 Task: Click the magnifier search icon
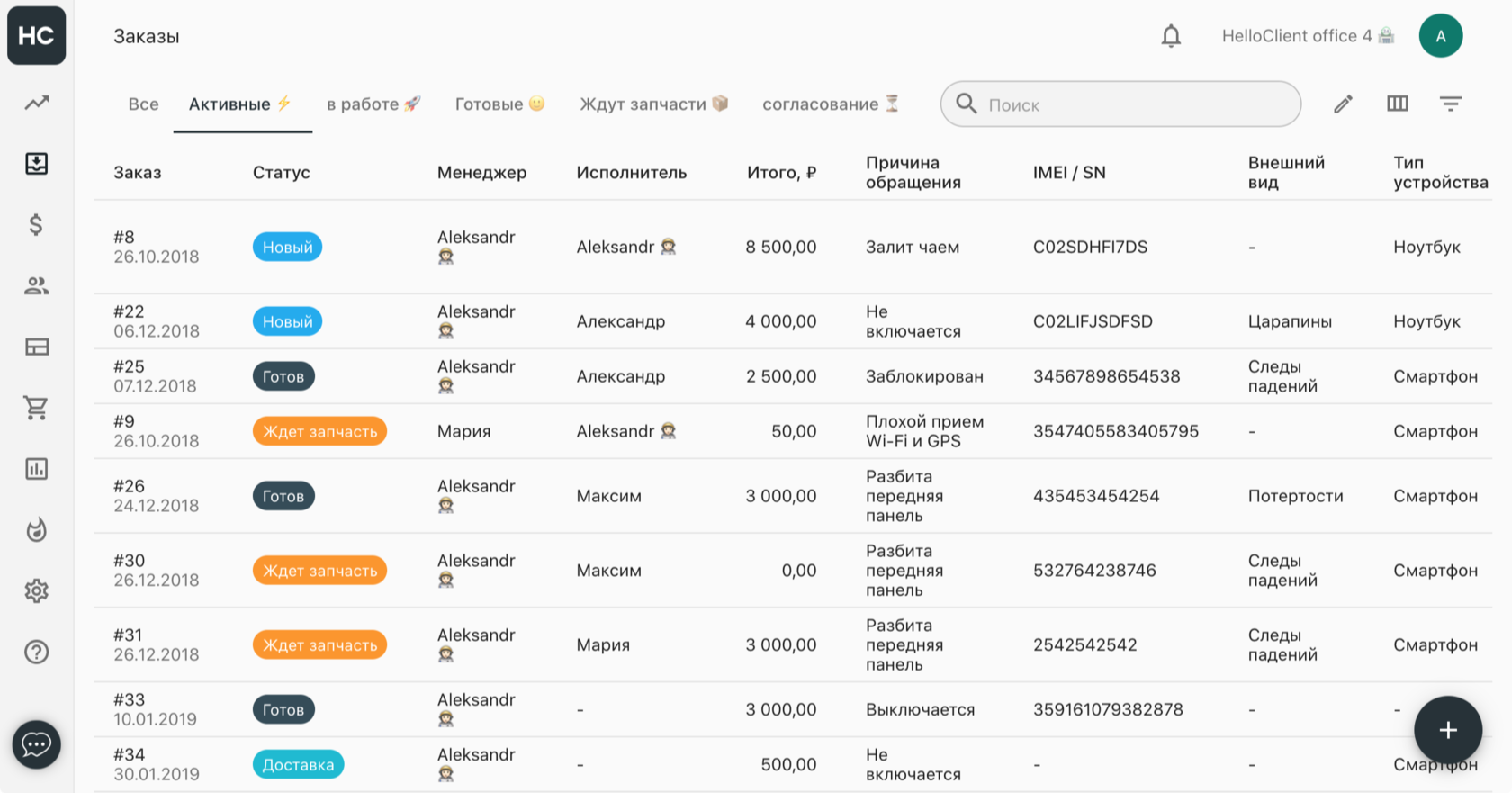click(x=967, y=104)
